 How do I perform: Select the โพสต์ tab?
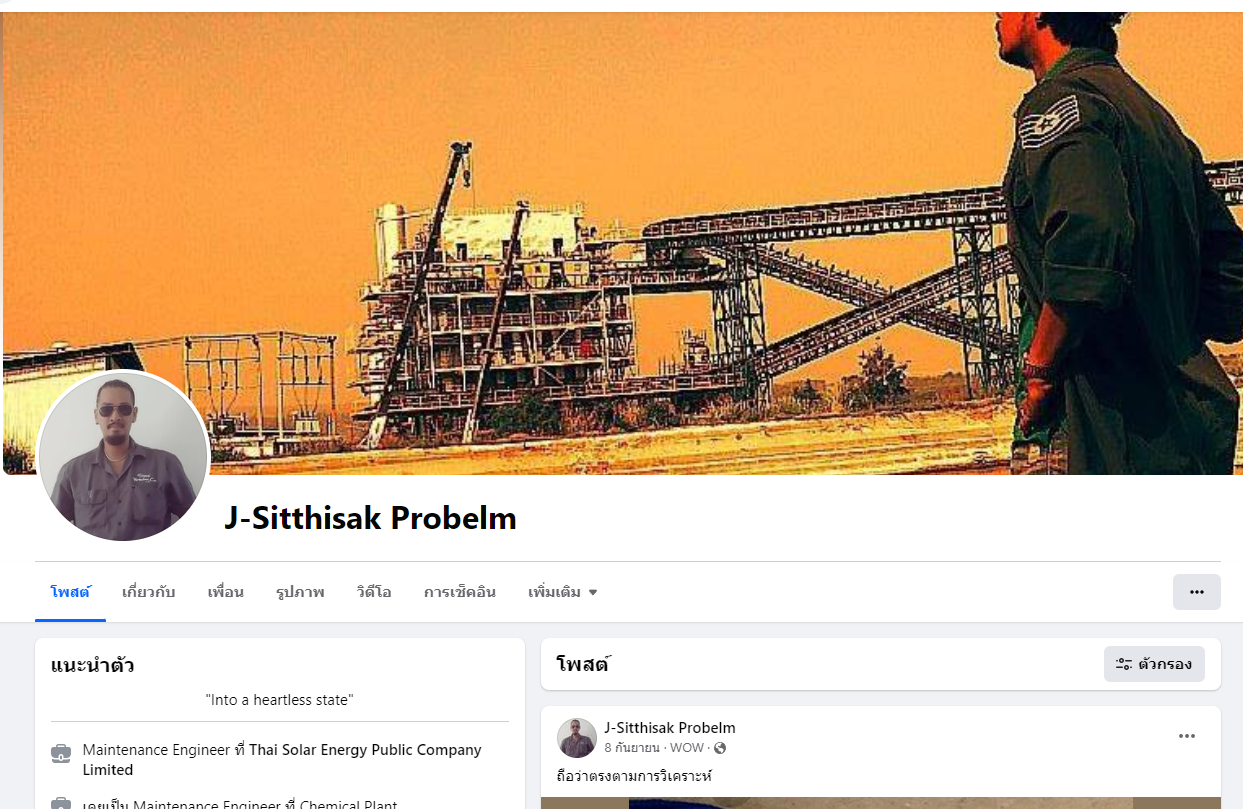(x=70, y=592)
